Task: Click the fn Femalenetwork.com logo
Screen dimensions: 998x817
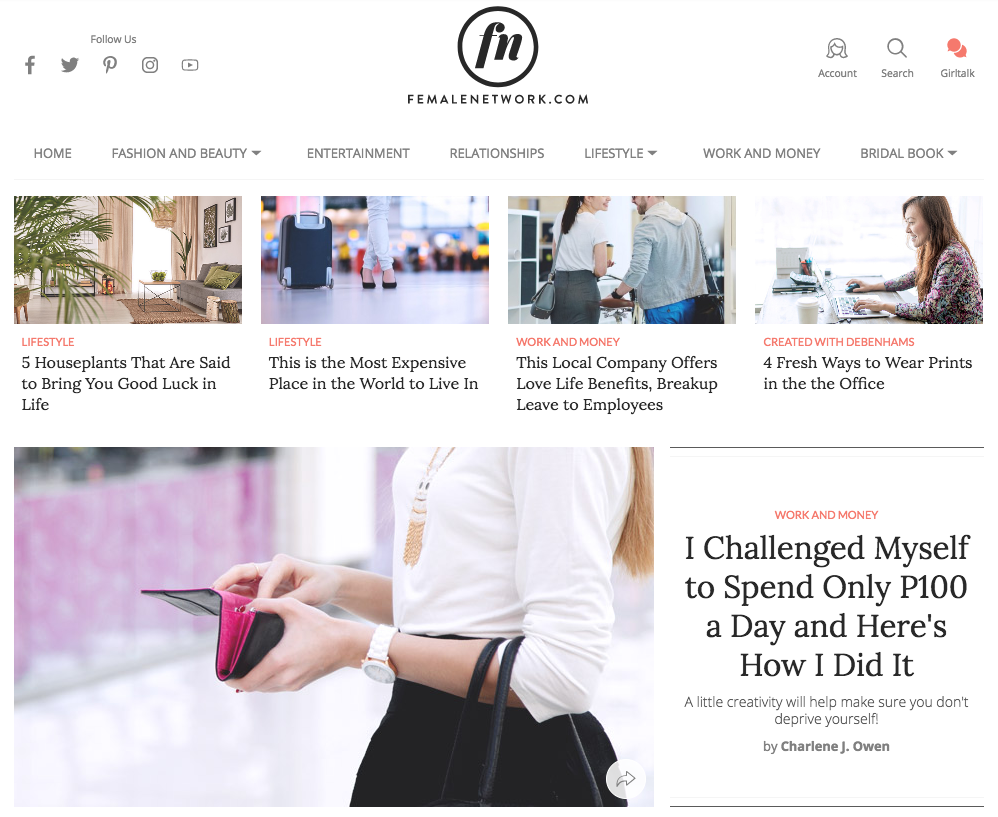Action: click(x=498, y=56)
